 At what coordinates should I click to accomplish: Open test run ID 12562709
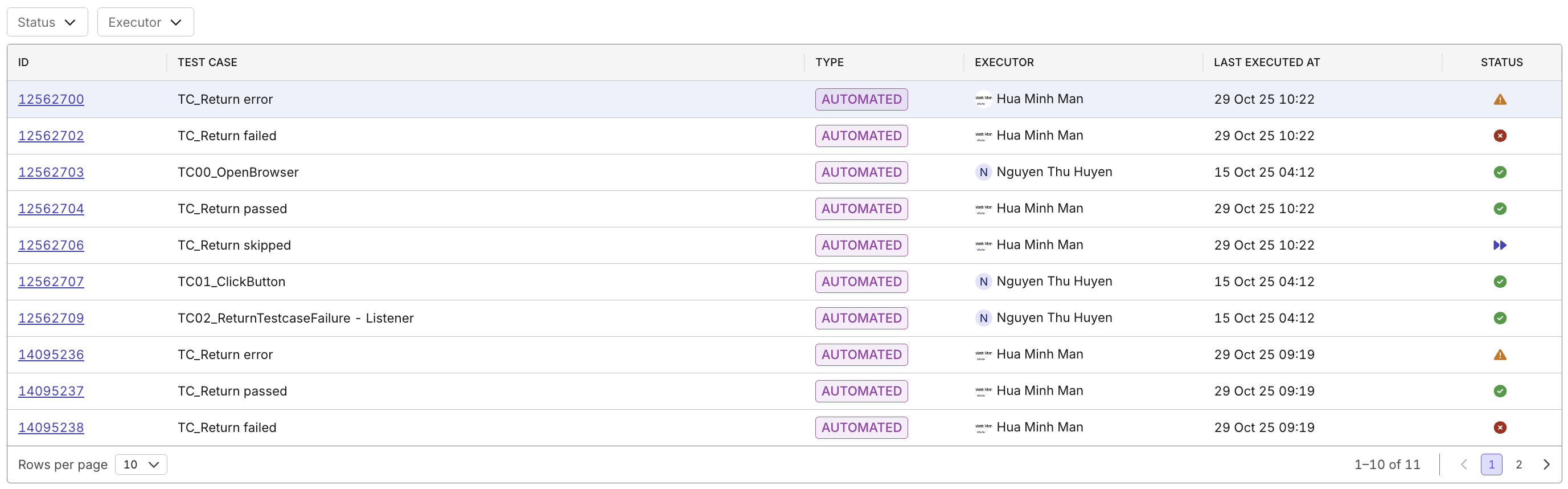(x=51, y=319)
